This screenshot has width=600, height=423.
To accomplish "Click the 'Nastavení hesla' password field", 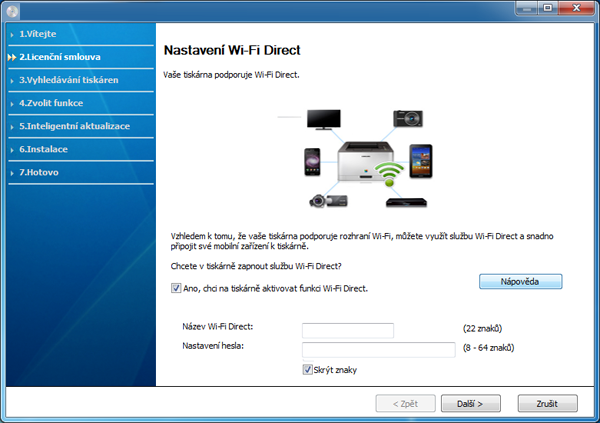I will point(379,349).
